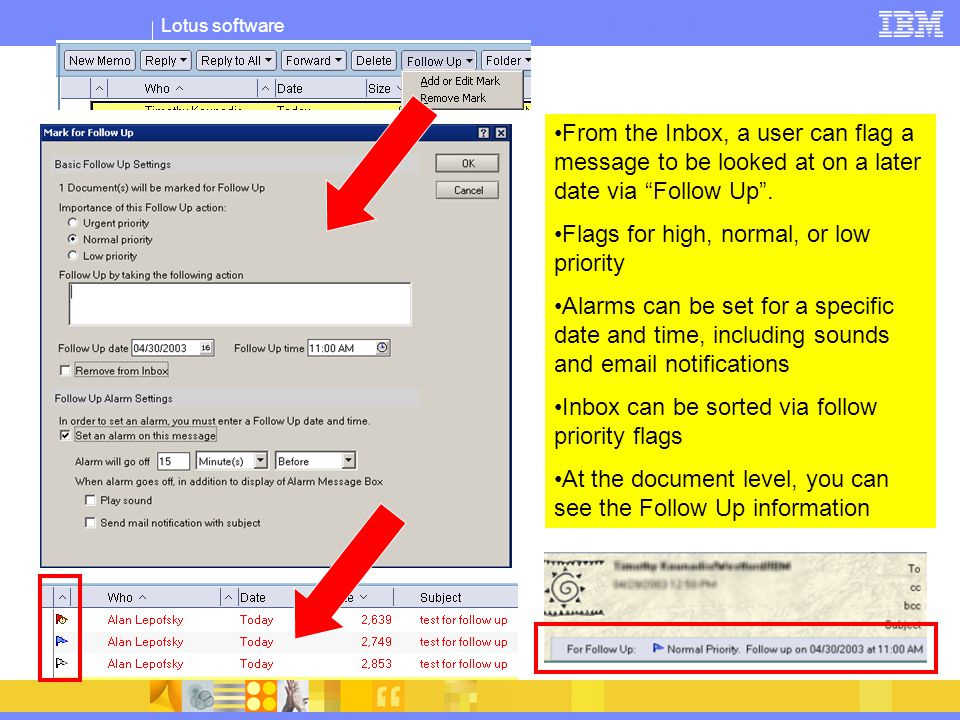The image size is (960, 720).
Task: Enable Send mail notification with subject
Action: [90, 522]
